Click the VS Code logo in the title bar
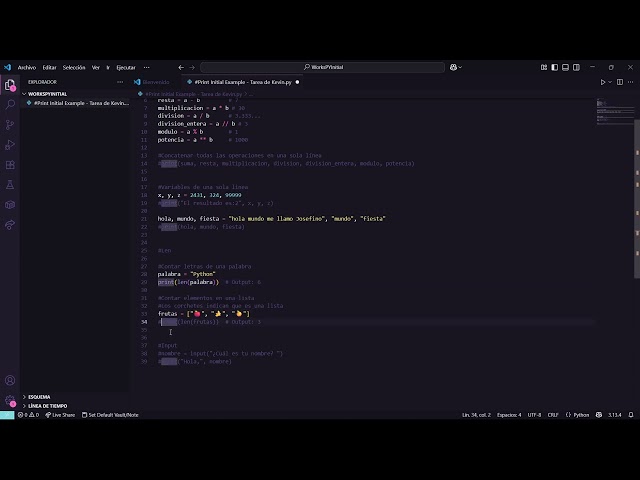640x480 pixels. coord(7,67)
